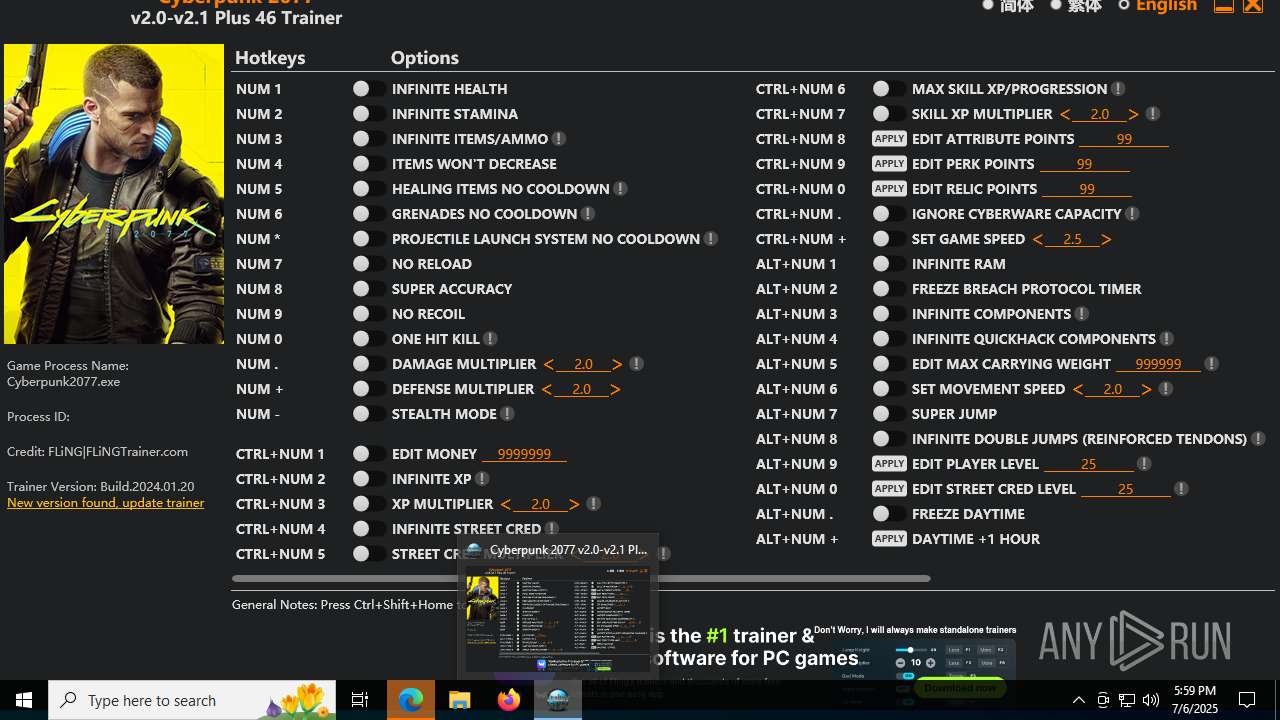1280x720 pixels.
Task: Select the 简体 language option
Action: tap(1006, 6)
